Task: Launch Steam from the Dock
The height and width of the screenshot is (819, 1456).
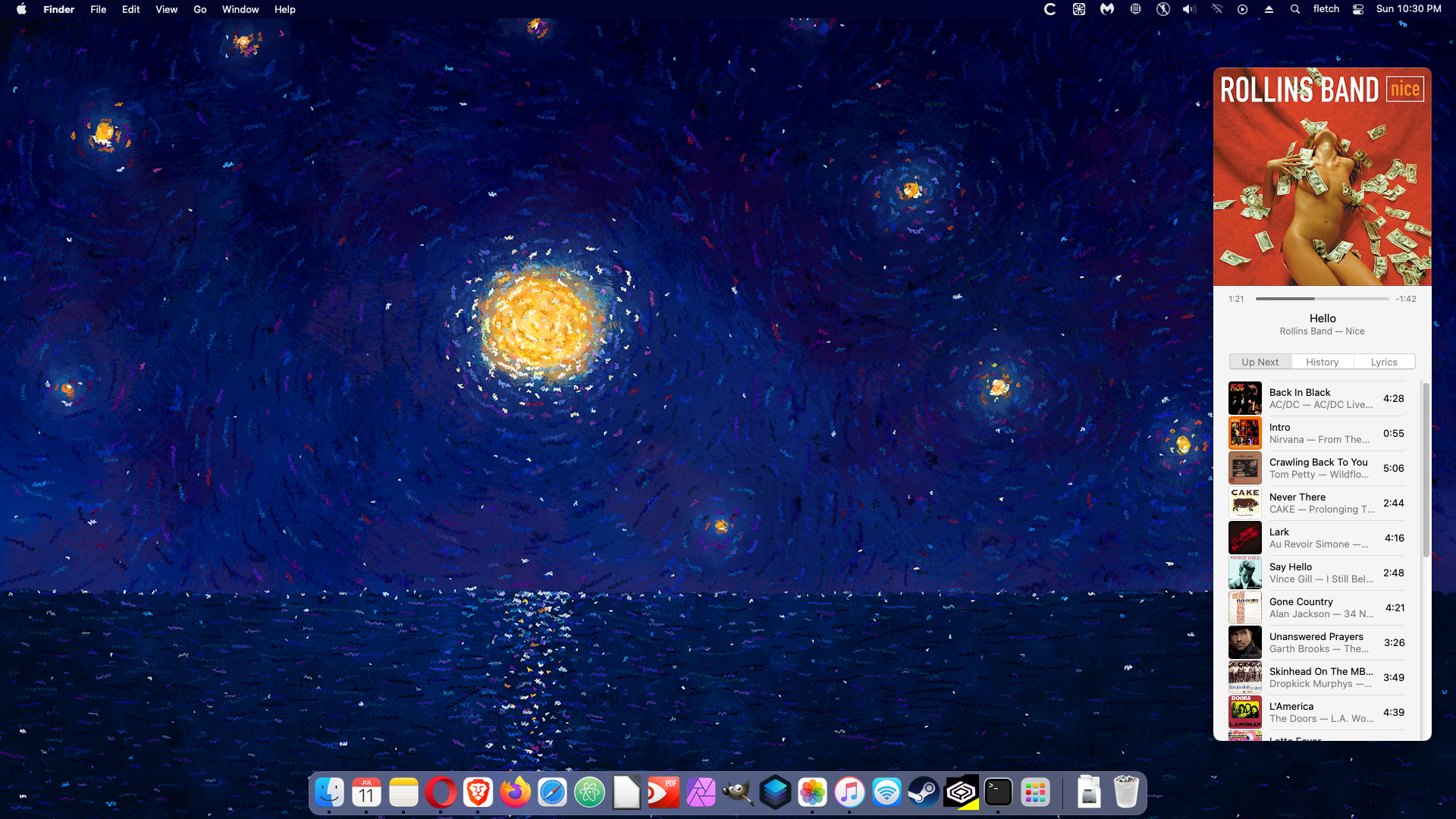Action: coord(924,792)
